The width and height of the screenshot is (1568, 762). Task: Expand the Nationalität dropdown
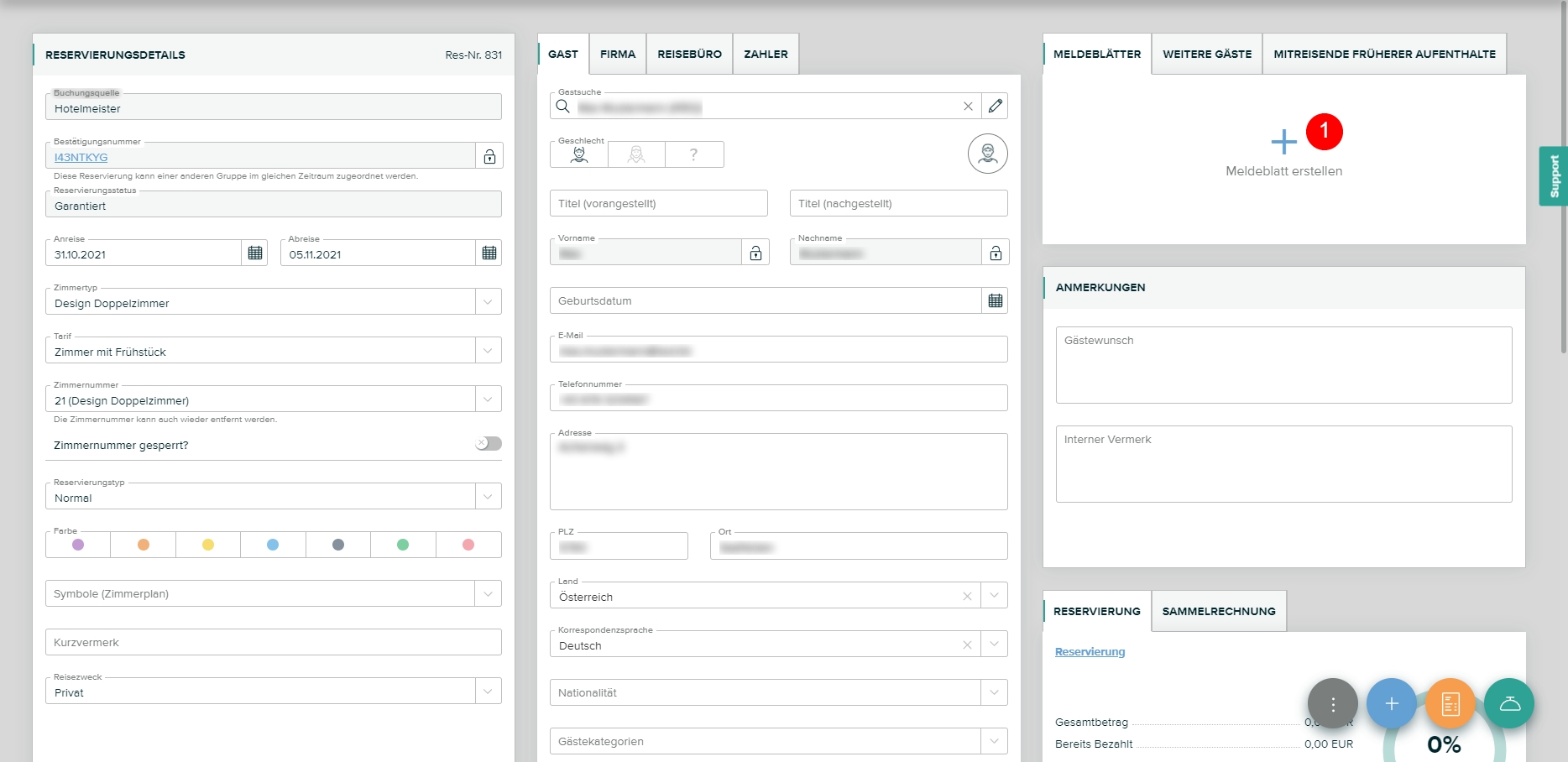click(x=994, y=692)
